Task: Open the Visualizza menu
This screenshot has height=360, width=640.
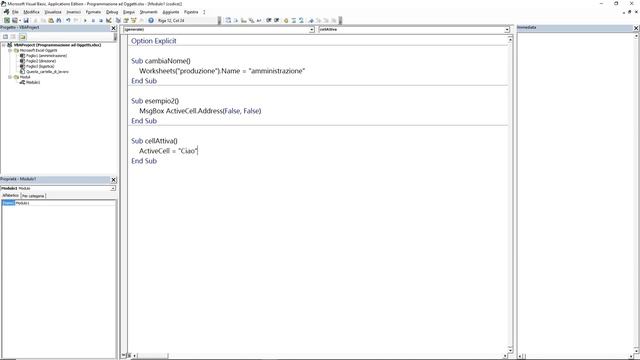Action: coord(53,12)
